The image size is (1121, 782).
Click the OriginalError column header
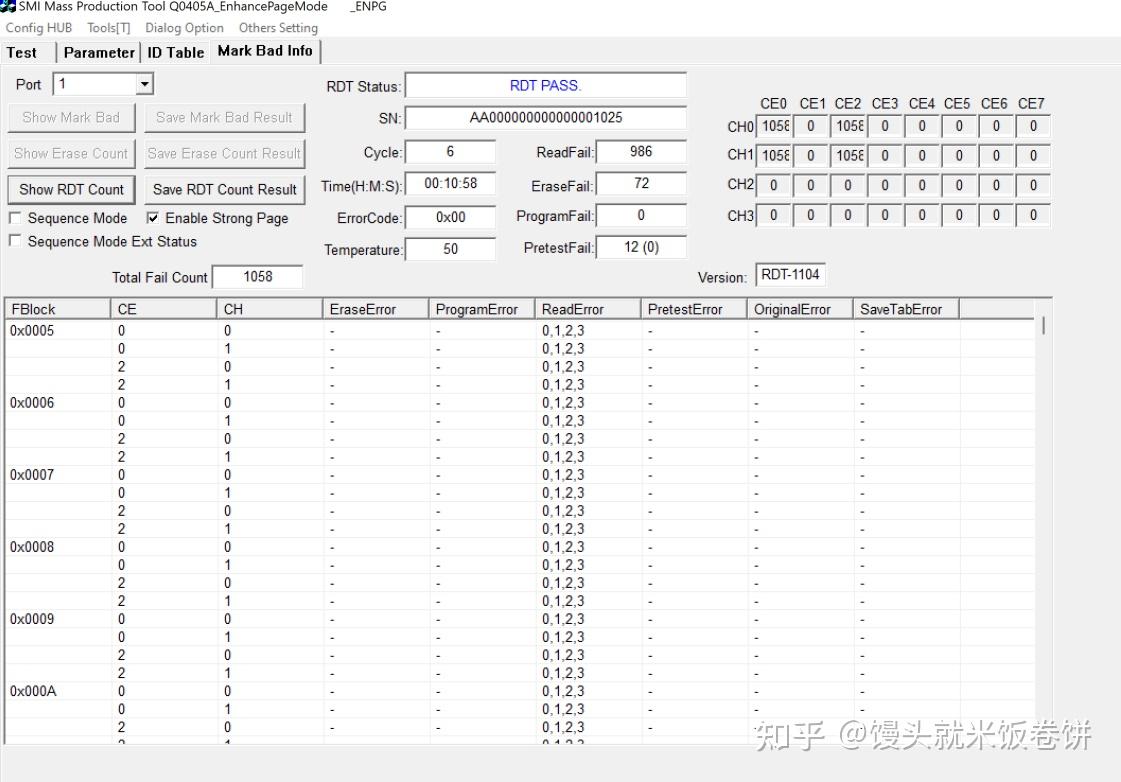tap(800, 310)
